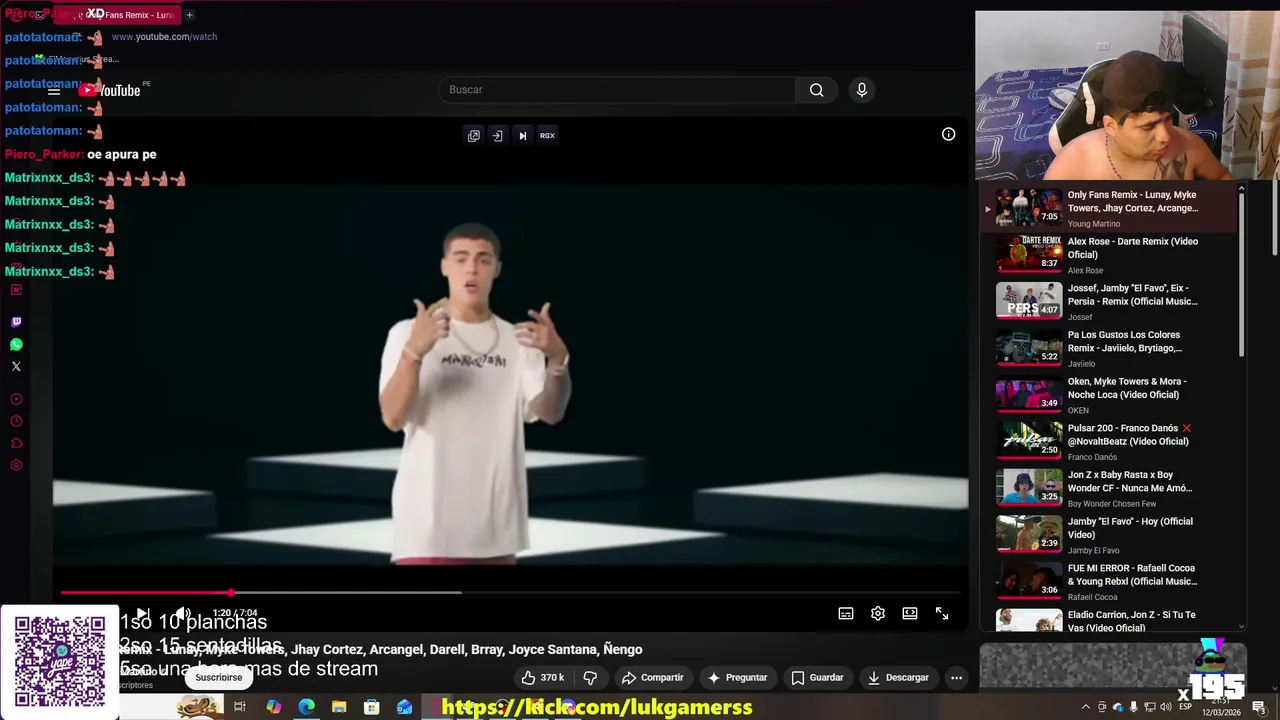Click the Suscribirse button

point(218,678)
